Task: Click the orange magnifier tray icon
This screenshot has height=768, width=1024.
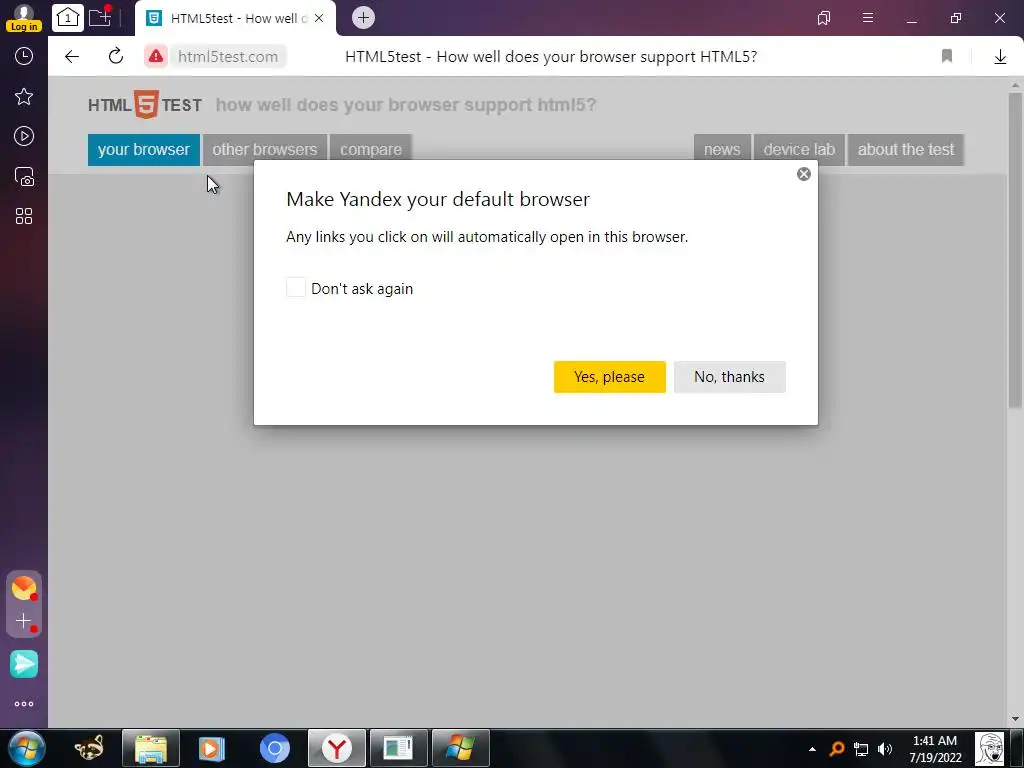Action: (837, 749)
